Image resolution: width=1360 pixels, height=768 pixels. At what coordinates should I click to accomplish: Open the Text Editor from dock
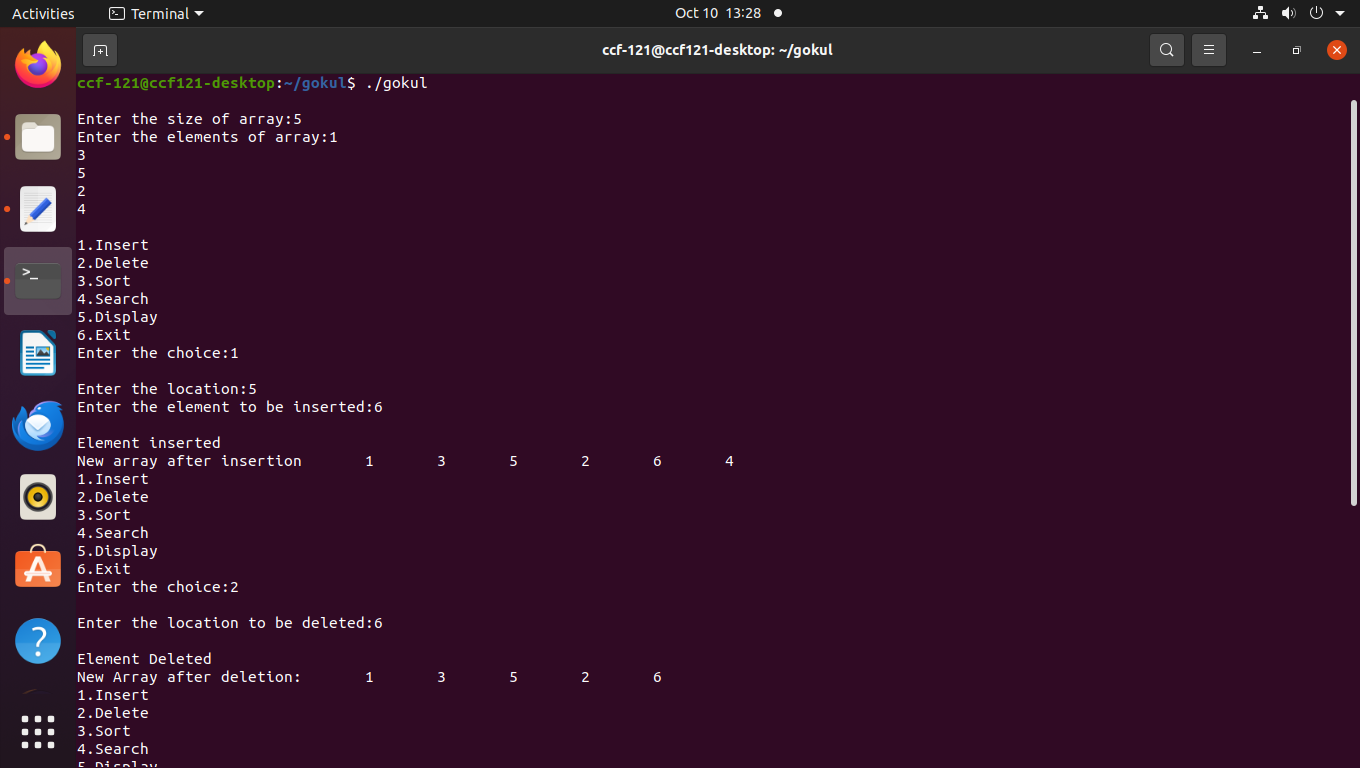(x=38, y=209)
